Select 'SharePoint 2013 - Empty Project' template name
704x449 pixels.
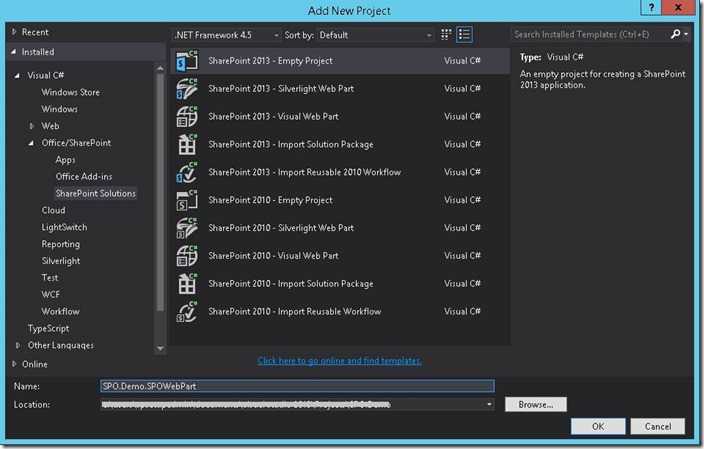coord(270,61)
